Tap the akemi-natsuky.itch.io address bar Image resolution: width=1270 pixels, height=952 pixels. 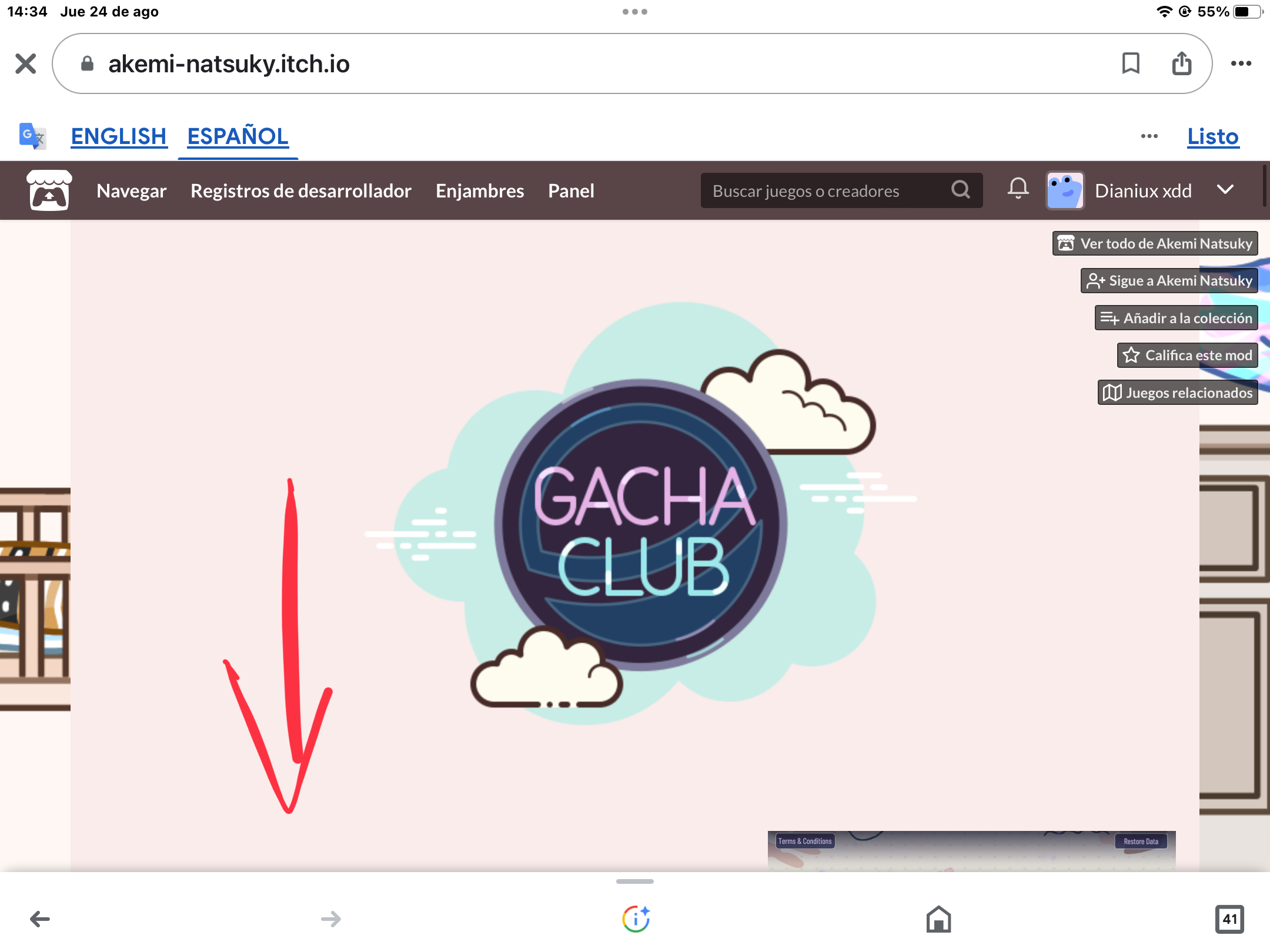point(632,63)
